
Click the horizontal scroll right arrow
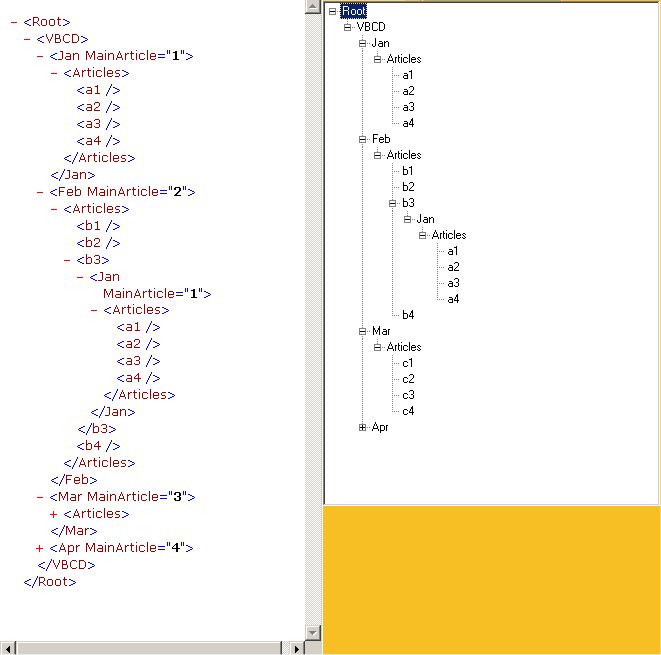pos(297,649)
